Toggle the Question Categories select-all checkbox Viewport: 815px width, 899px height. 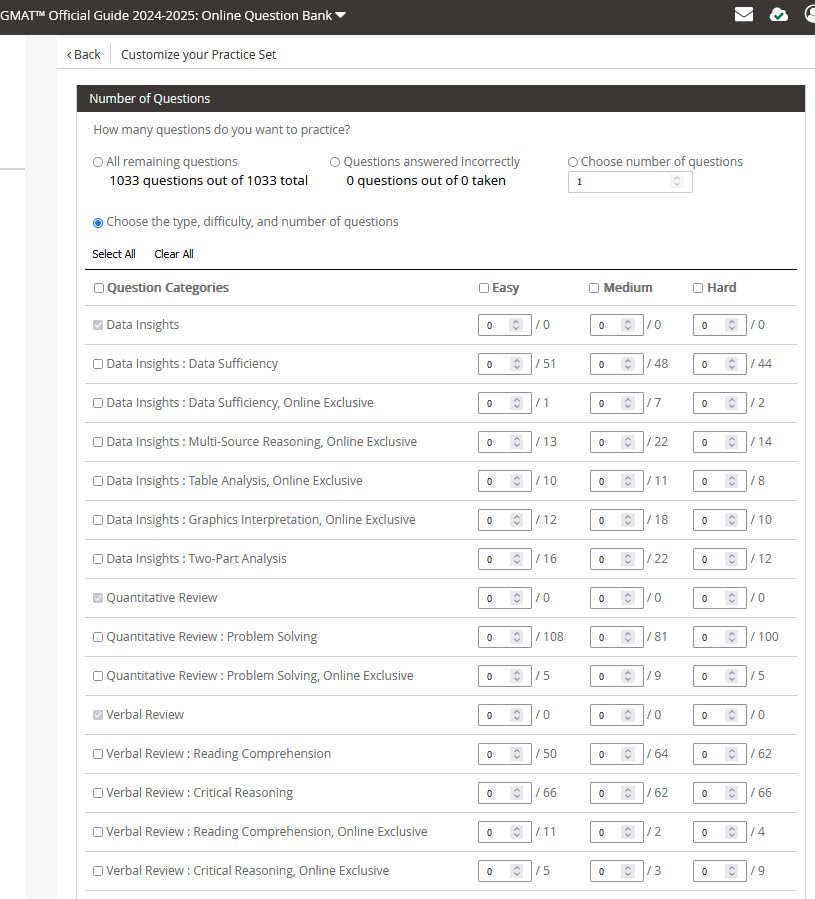point(98,288)
